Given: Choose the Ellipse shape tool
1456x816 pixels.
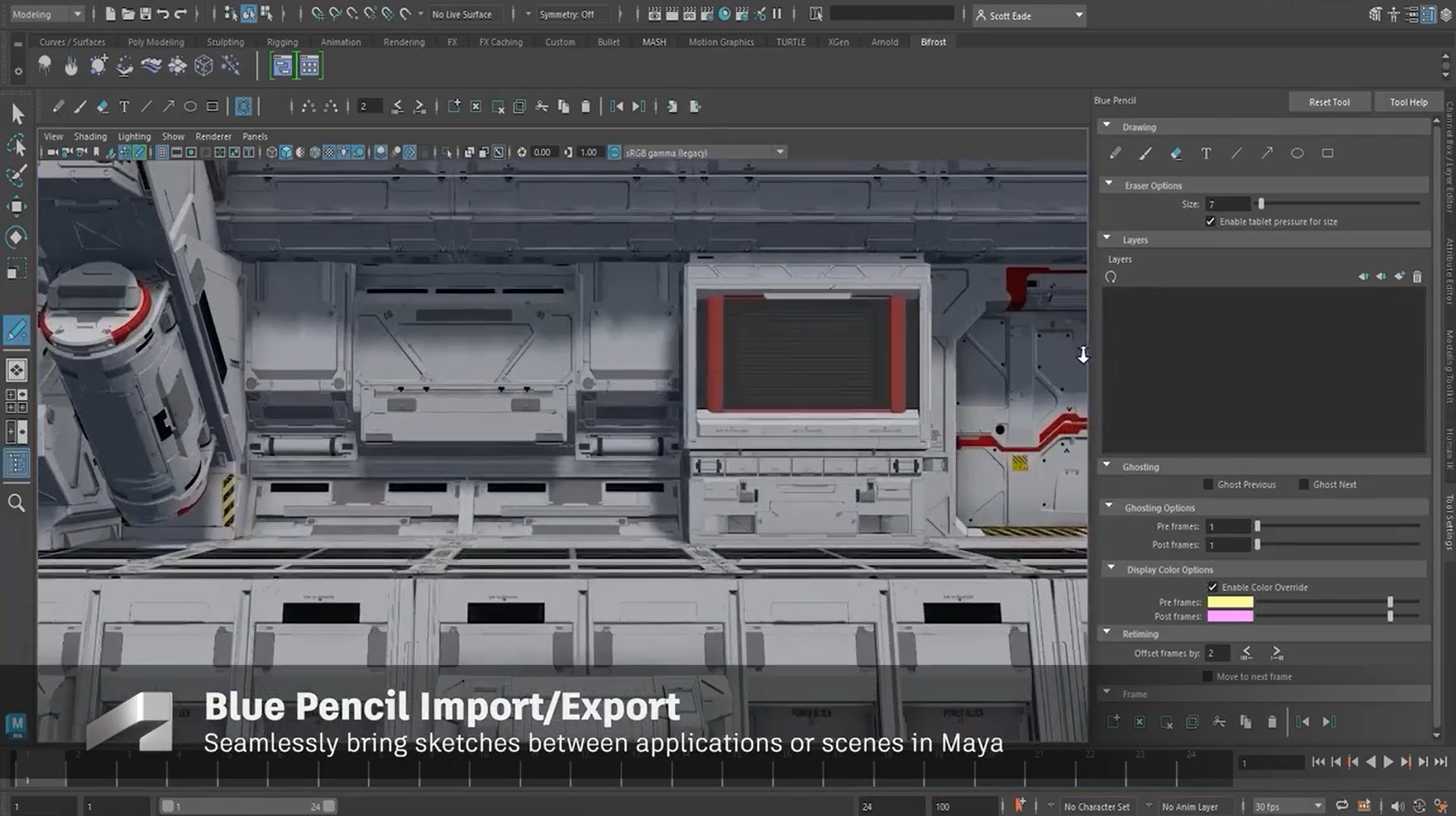Looking at the screenshot, I should [1297, 153].
